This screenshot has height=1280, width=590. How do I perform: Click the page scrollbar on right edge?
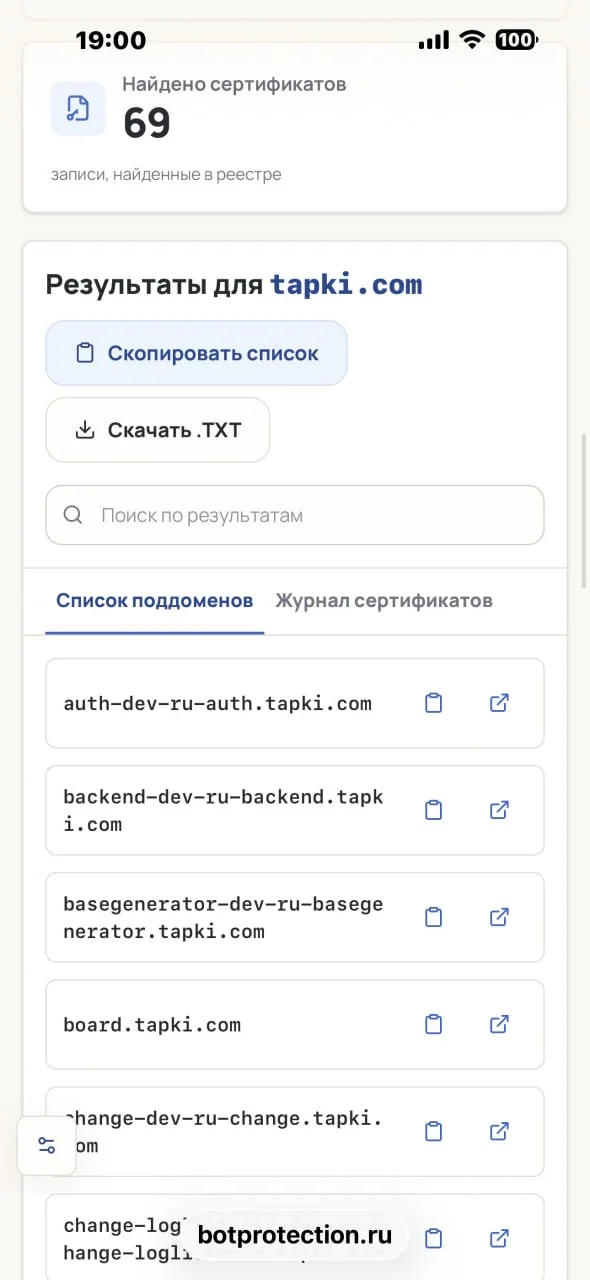585,510
